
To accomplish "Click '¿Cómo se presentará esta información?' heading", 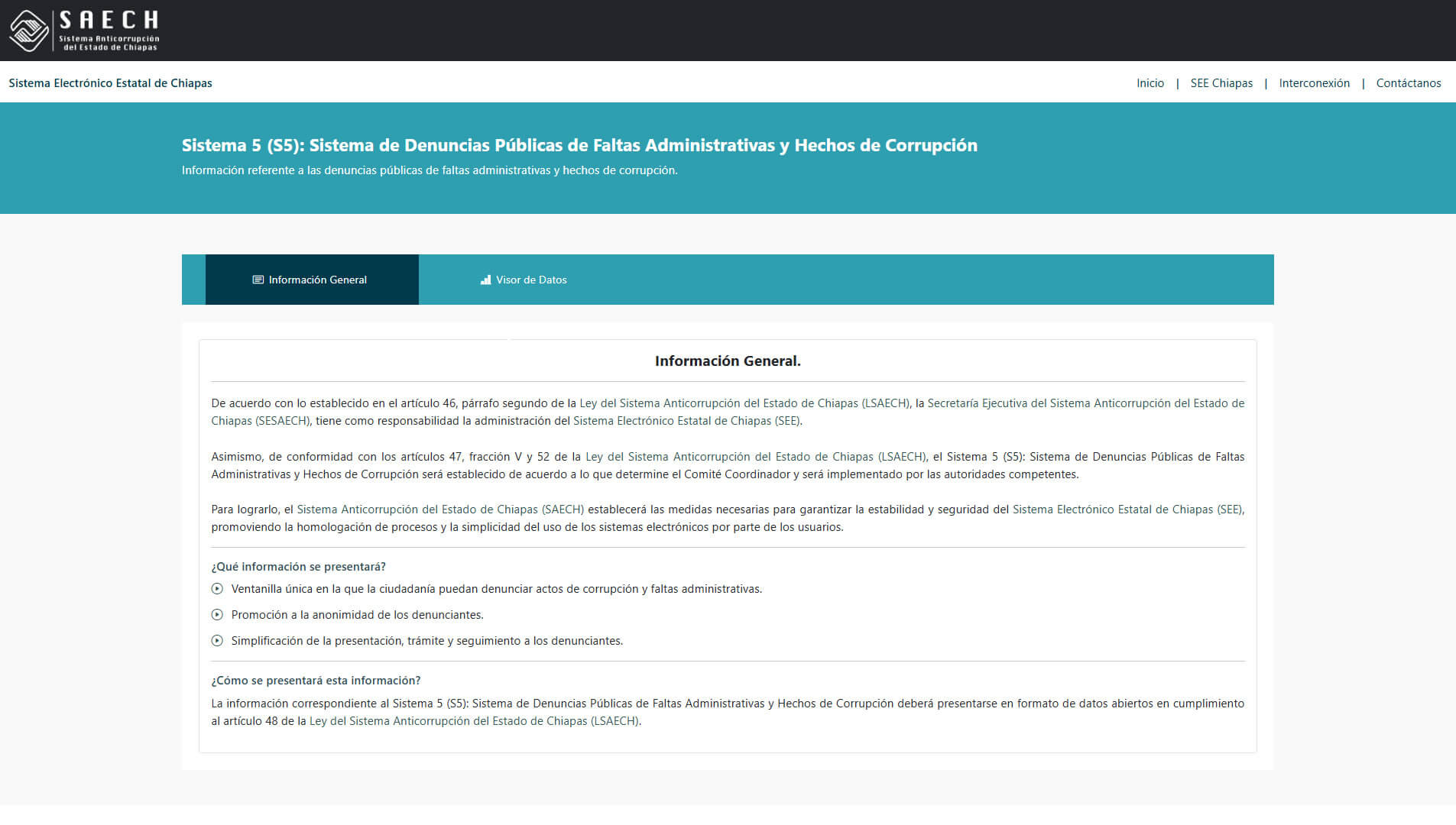I will coord(316,681).
